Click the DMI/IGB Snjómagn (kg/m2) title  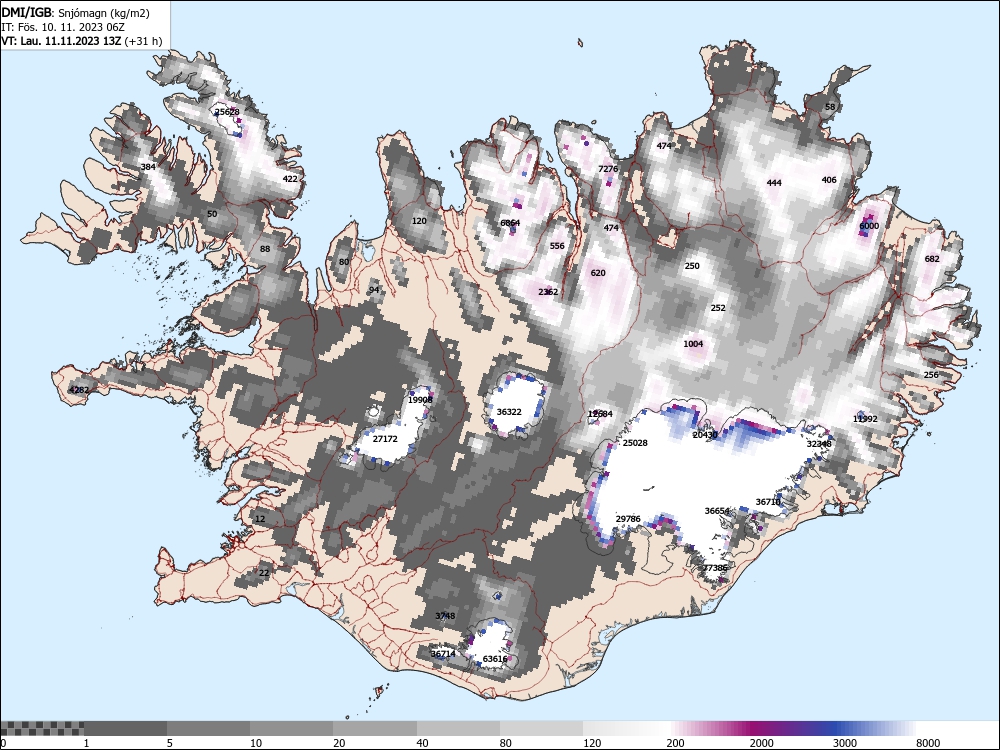pyautogui.click(x=75, y=13)
